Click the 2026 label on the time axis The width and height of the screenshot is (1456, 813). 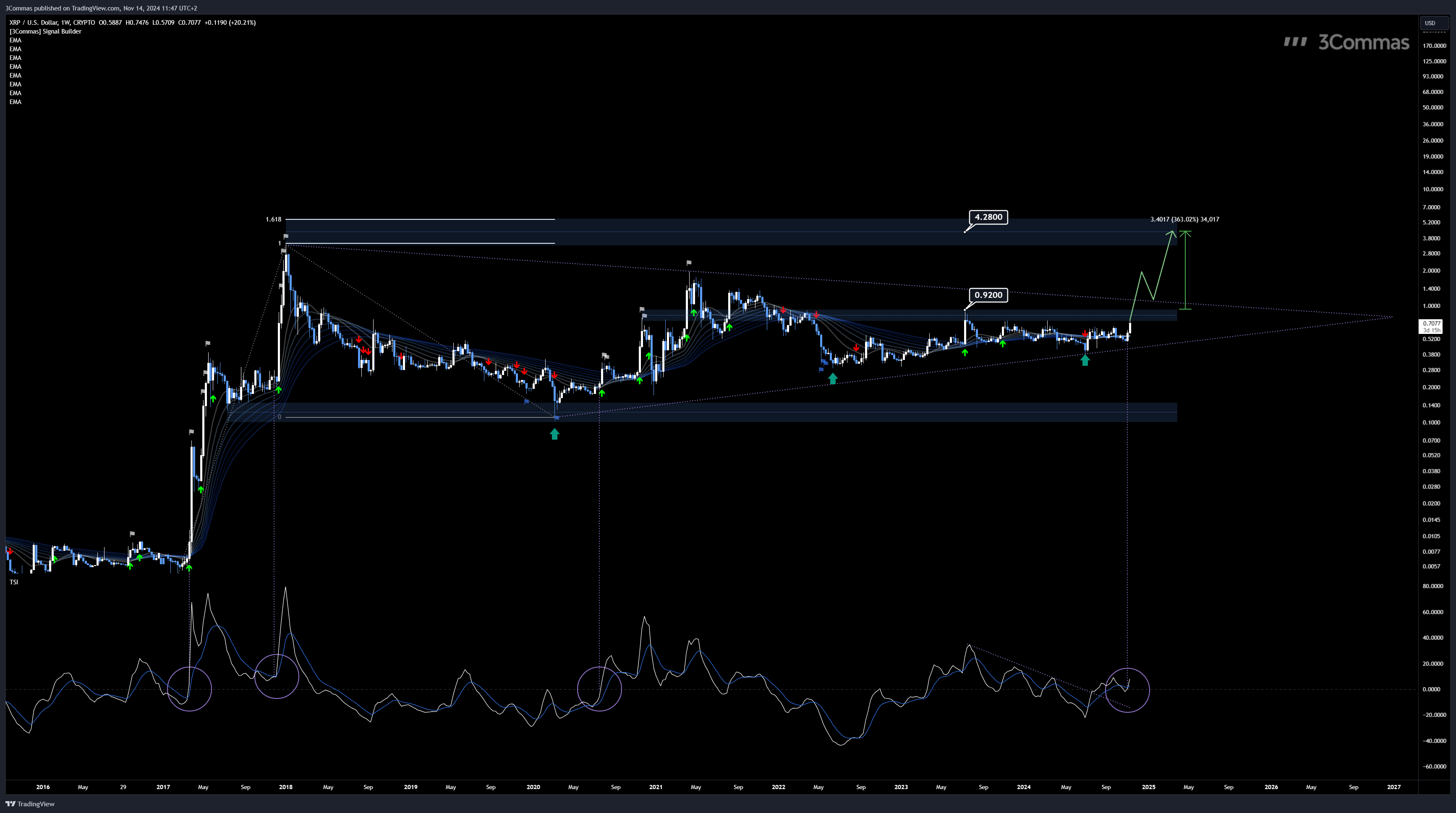[x=1271, y=787]
